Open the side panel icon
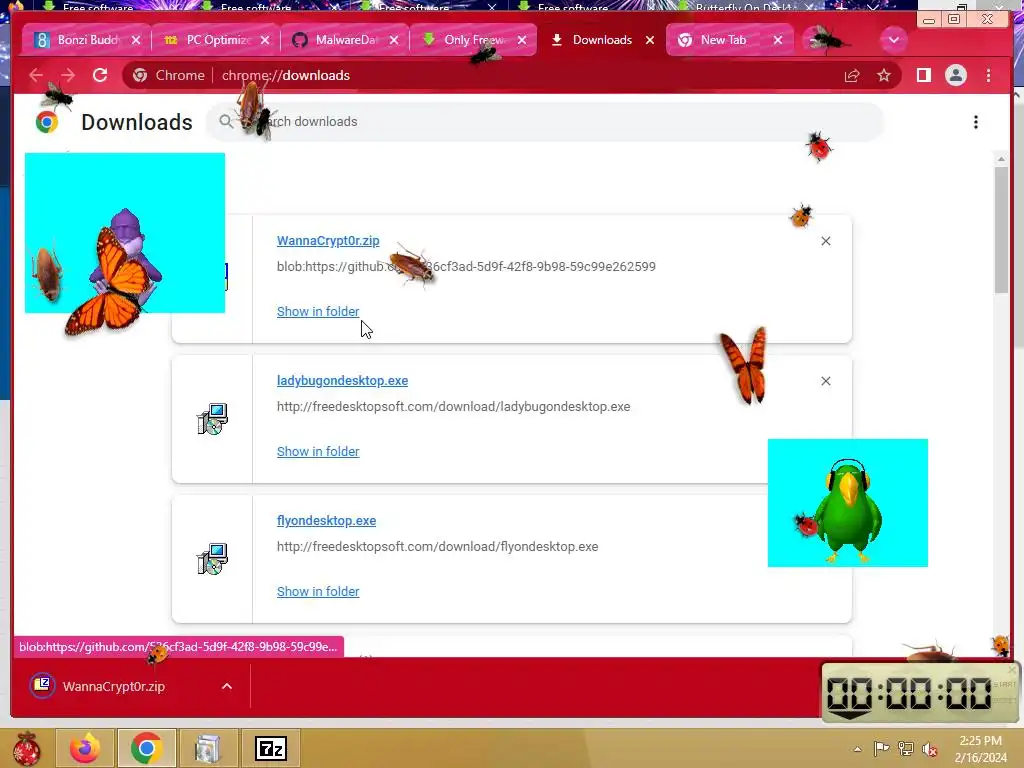This screenshot has width=1024, height=768. coord(923,75)
